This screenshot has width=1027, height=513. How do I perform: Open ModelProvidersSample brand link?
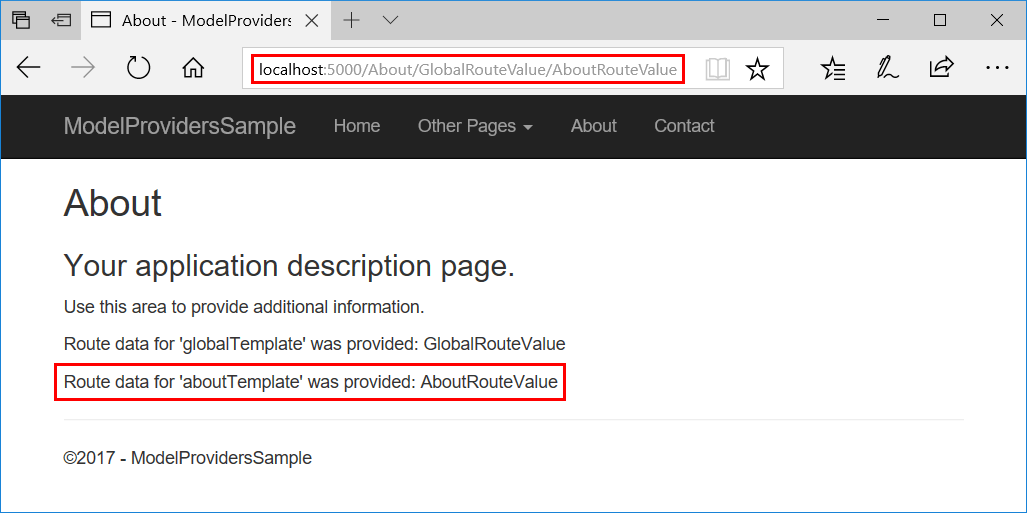point(179,126)
